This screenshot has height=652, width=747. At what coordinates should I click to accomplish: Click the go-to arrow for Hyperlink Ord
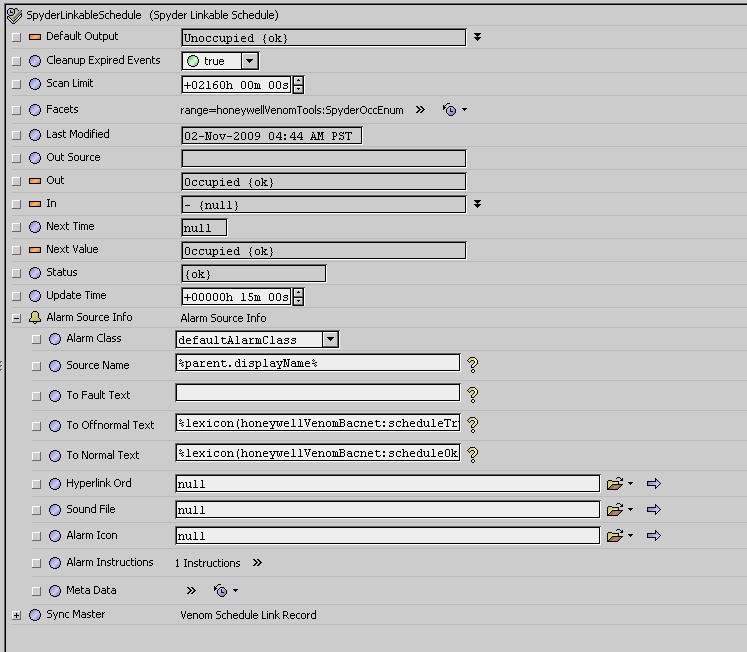pyautogui.click(x=654, y=484)
